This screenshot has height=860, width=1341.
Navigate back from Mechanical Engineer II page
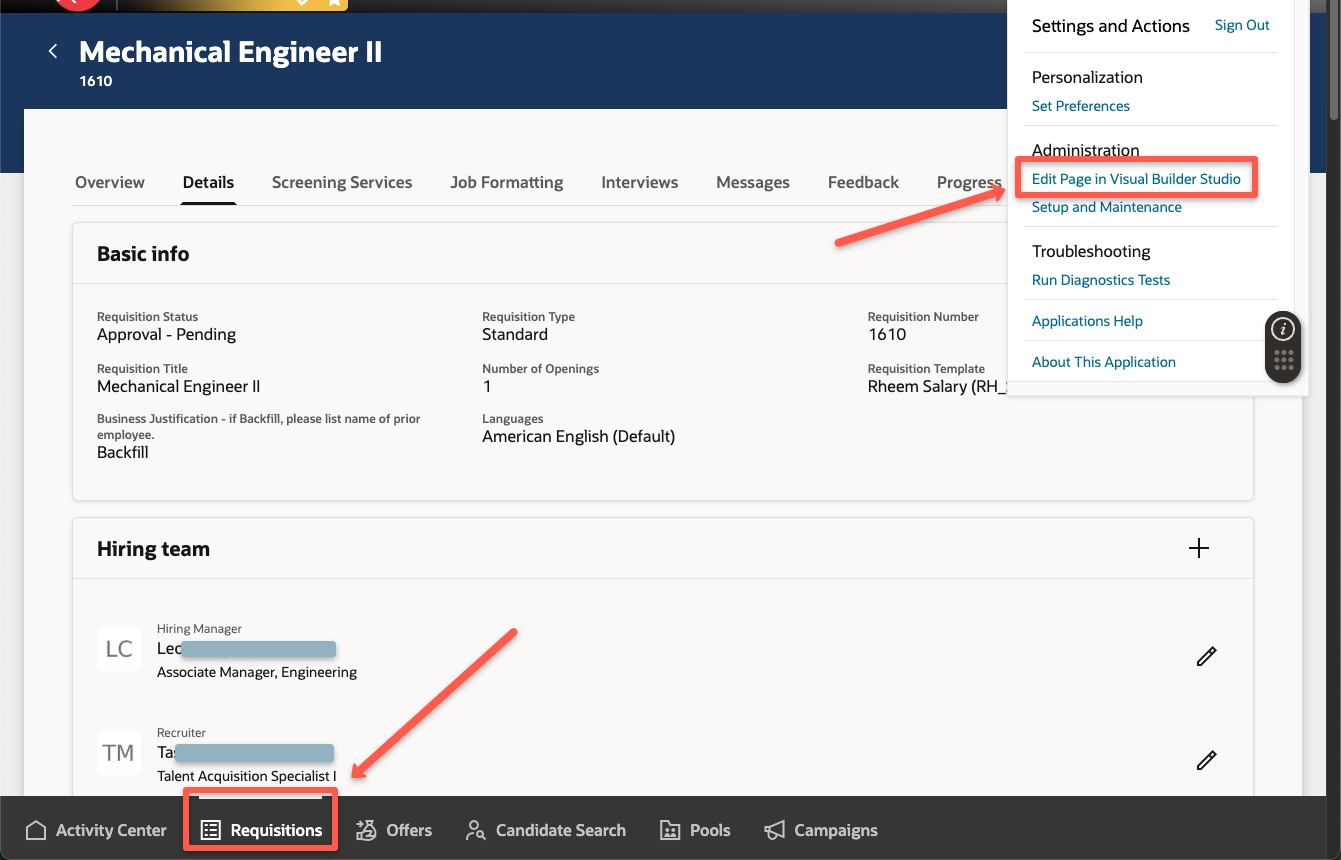52,50
